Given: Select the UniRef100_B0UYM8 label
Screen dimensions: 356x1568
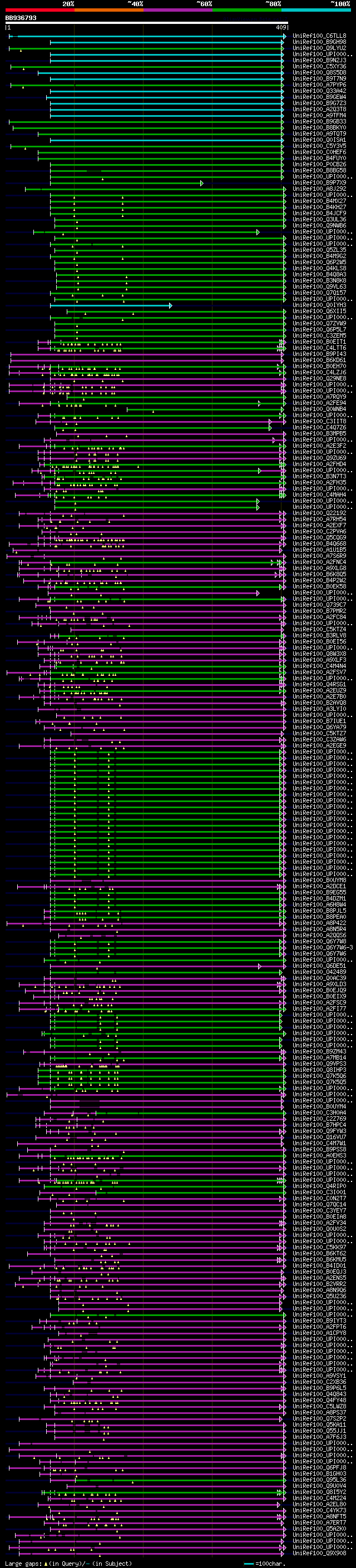Looking at the screenshot, I should 319,880.
